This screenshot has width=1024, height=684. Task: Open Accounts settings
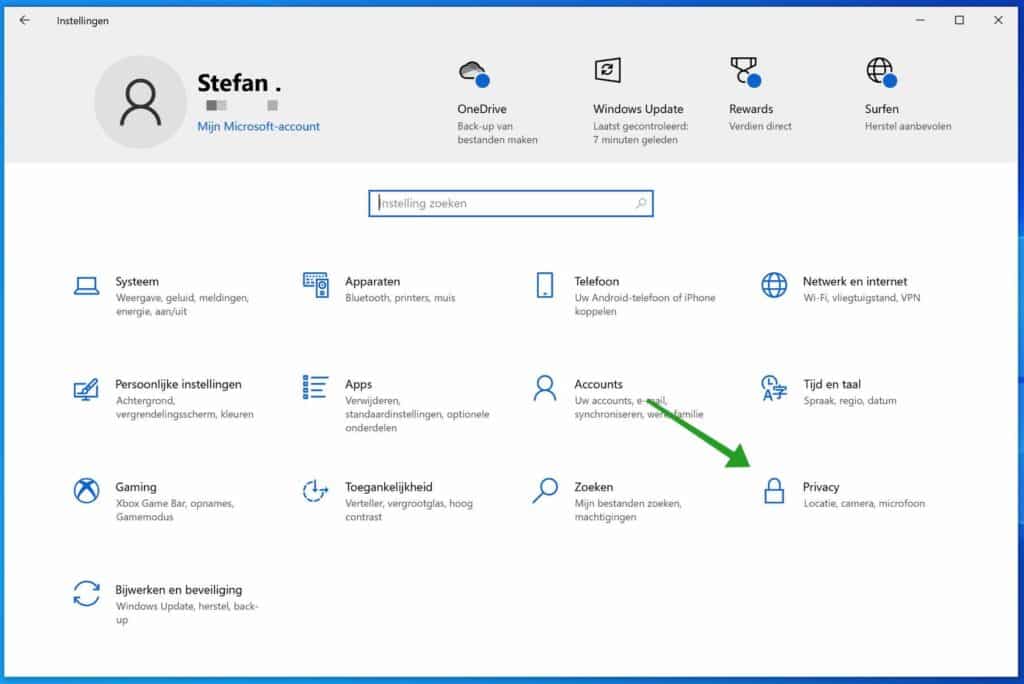point(600,385)
